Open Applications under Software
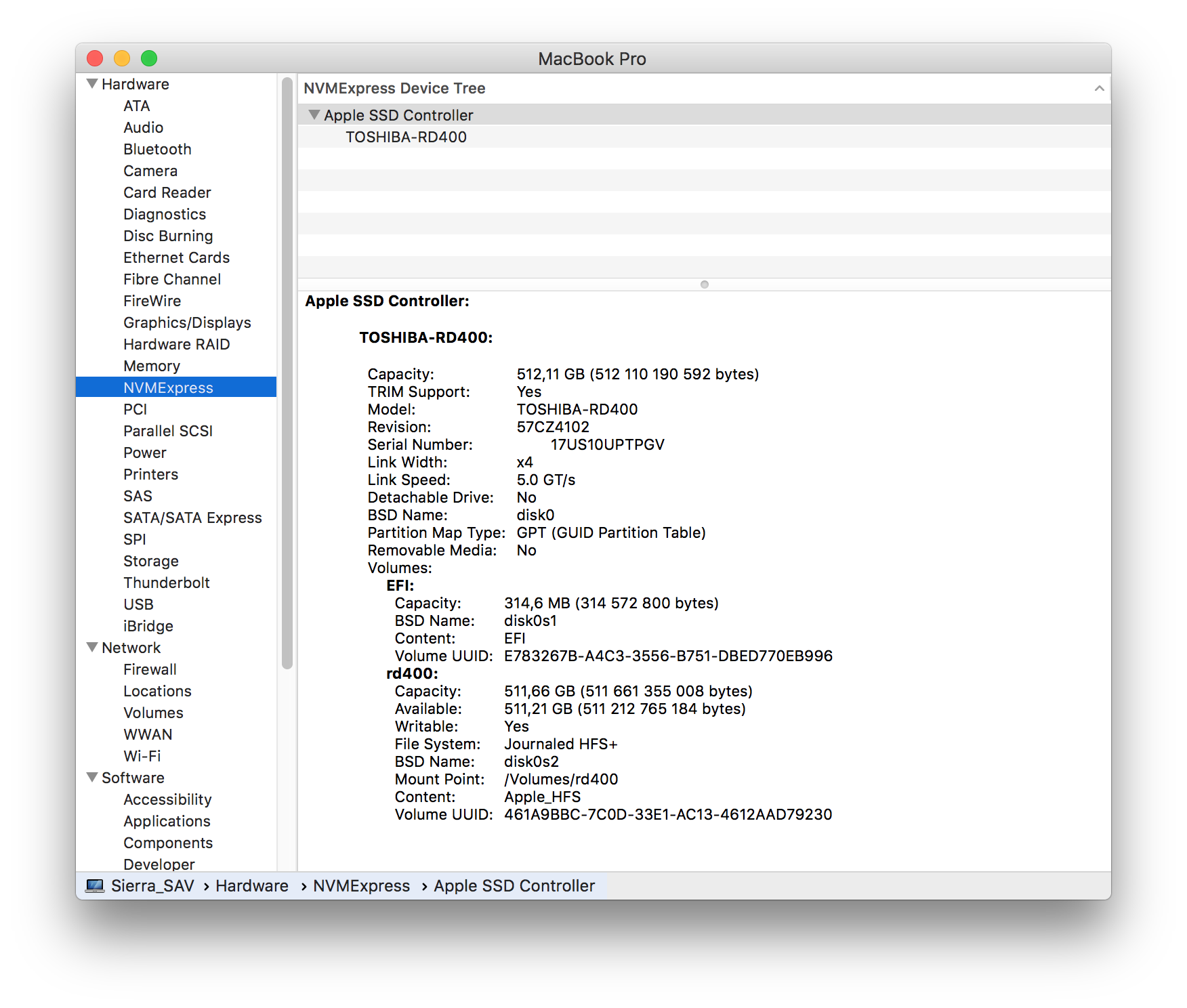 (167, 821)
